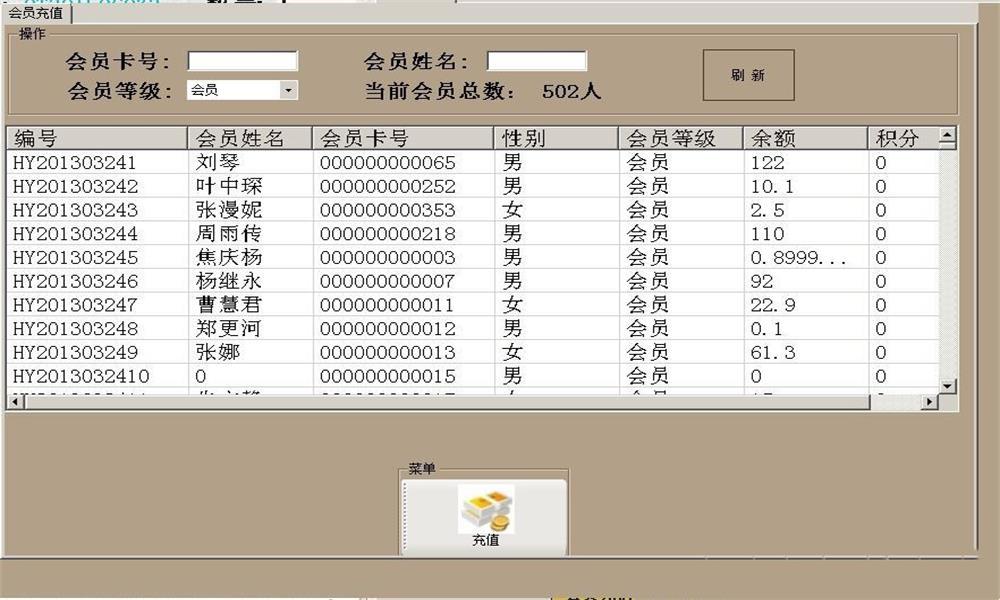Focus the 会员姓名 input field

pos(536,61)
